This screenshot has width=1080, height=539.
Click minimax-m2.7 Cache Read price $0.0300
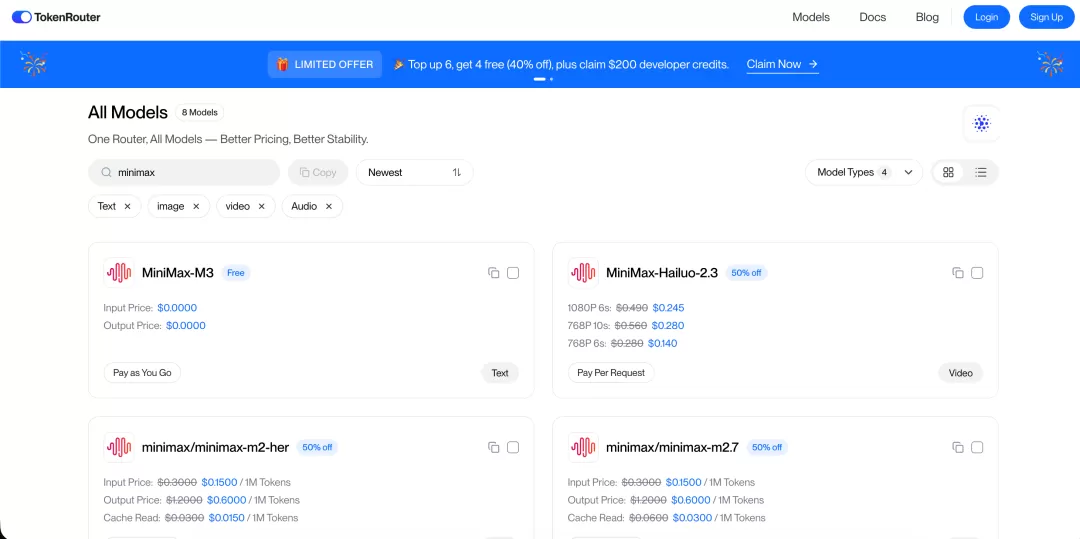[x=691, y=518]
